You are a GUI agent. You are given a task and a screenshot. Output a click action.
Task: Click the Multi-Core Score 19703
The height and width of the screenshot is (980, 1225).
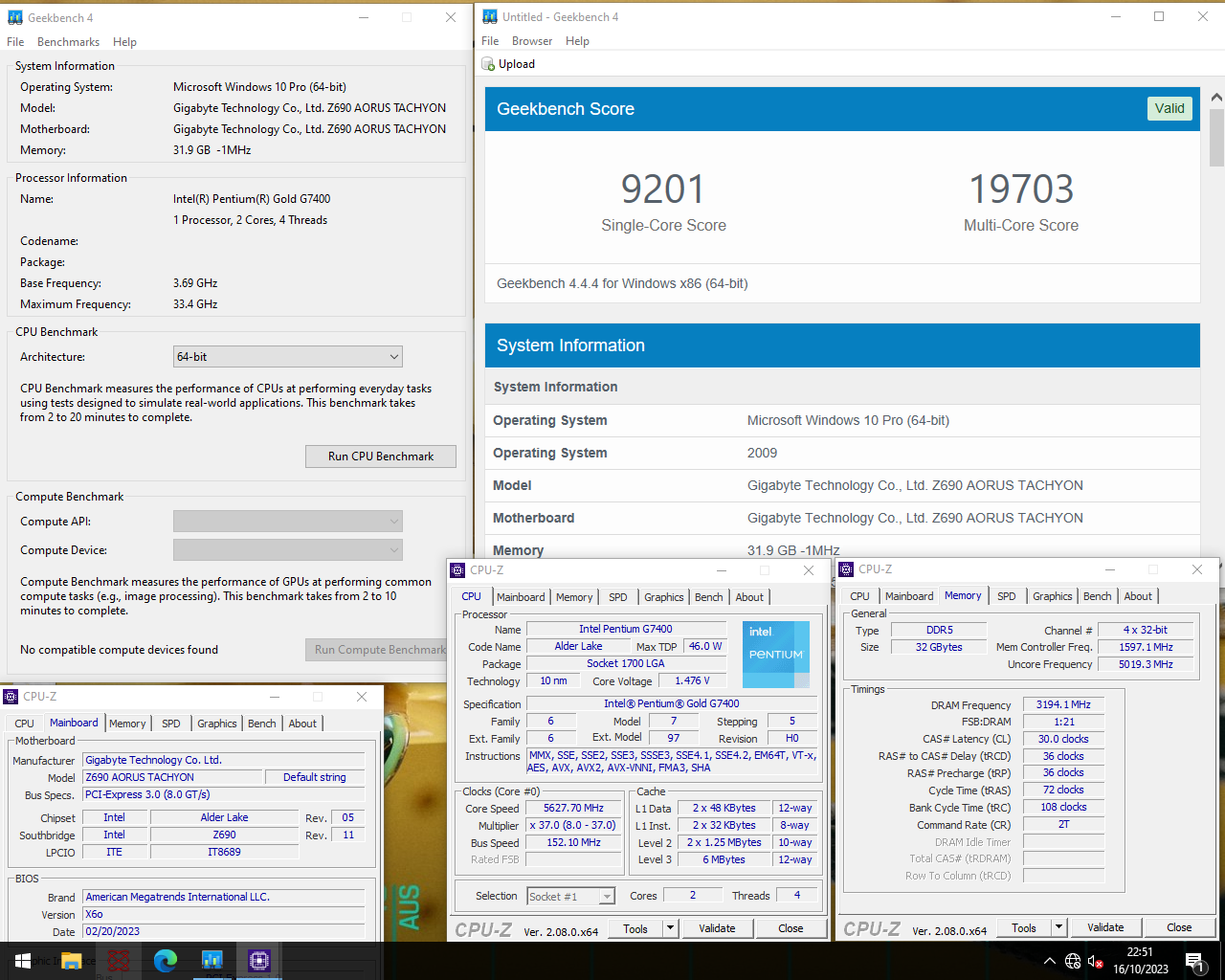point(1021,189)
